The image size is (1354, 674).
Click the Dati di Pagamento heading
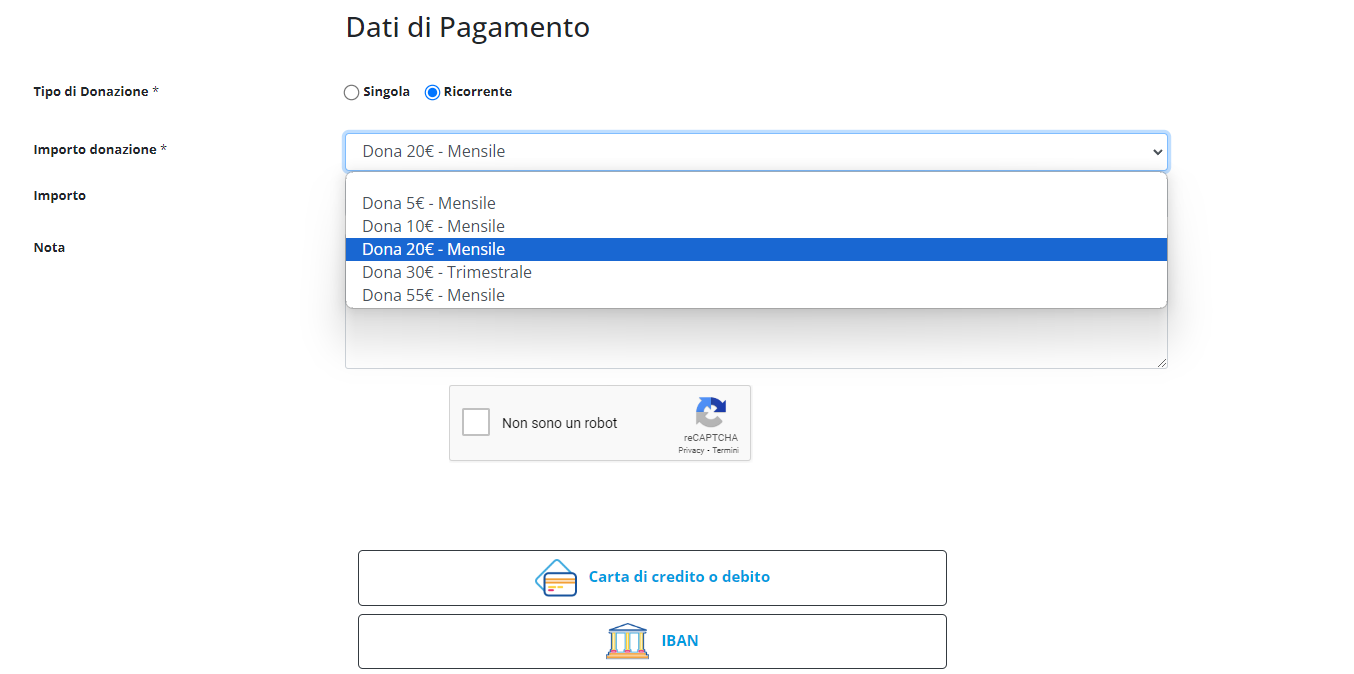467,27
